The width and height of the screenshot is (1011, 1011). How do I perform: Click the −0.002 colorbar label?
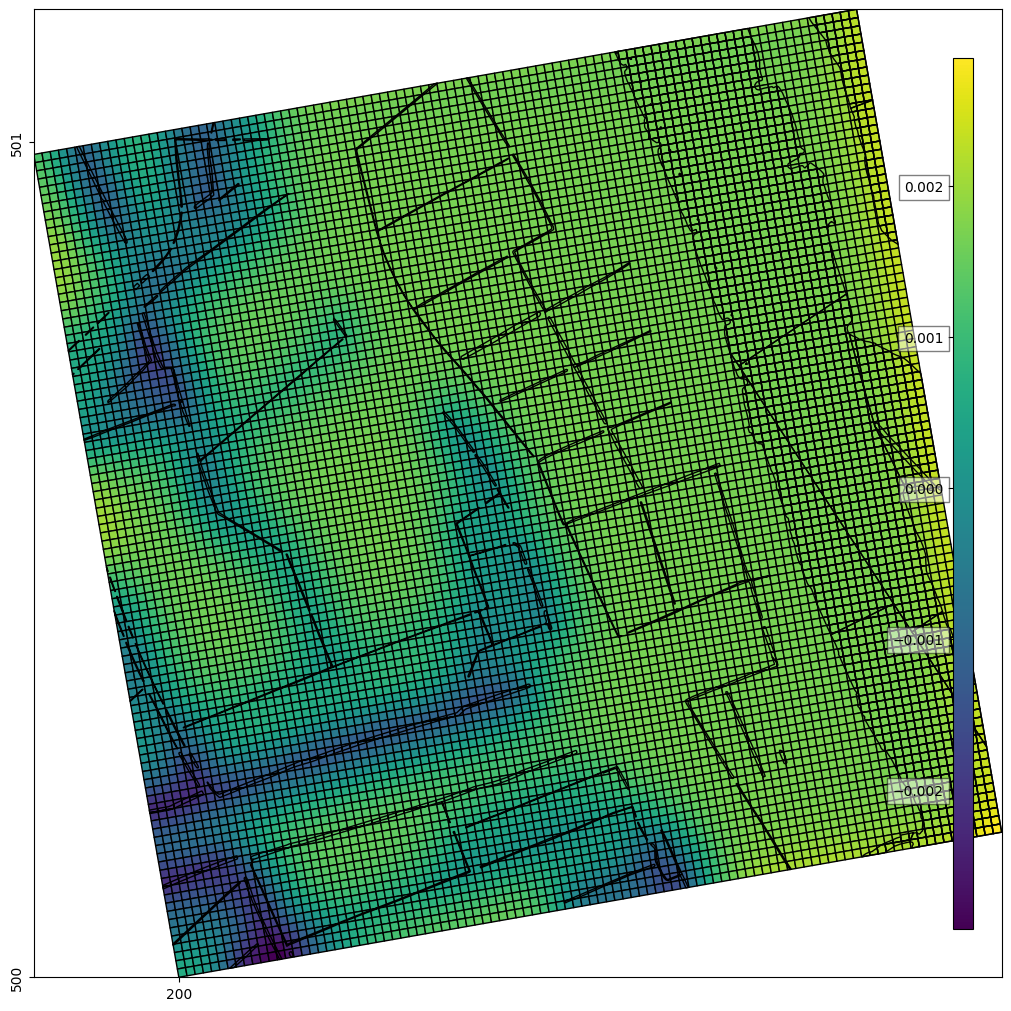pos(919,791)
